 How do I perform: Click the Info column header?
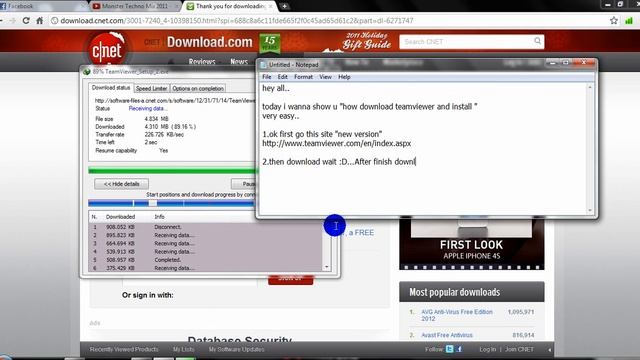(159, 217)
